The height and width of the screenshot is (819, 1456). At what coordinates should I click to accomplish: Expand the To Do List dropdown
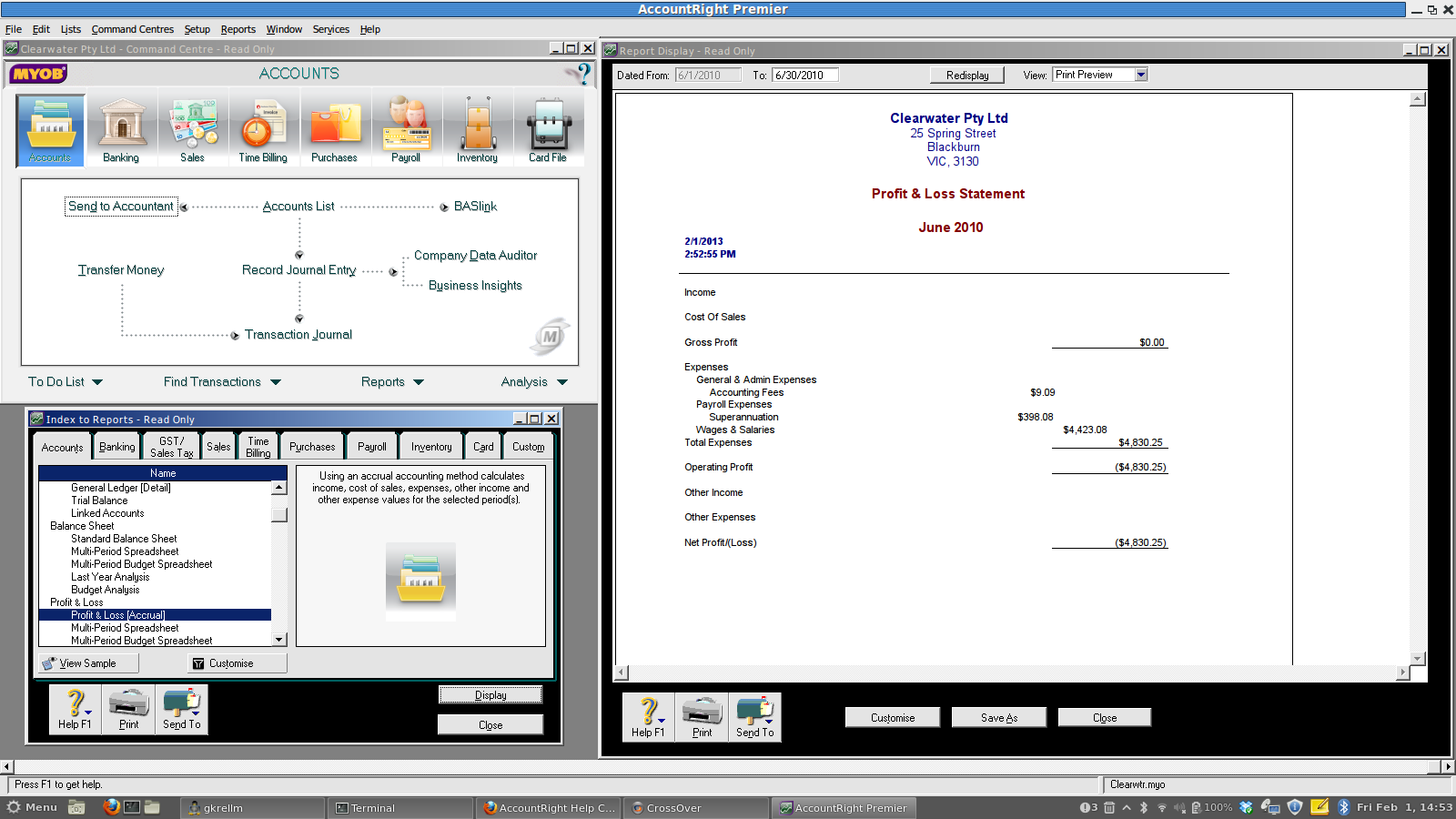point(66,382)
